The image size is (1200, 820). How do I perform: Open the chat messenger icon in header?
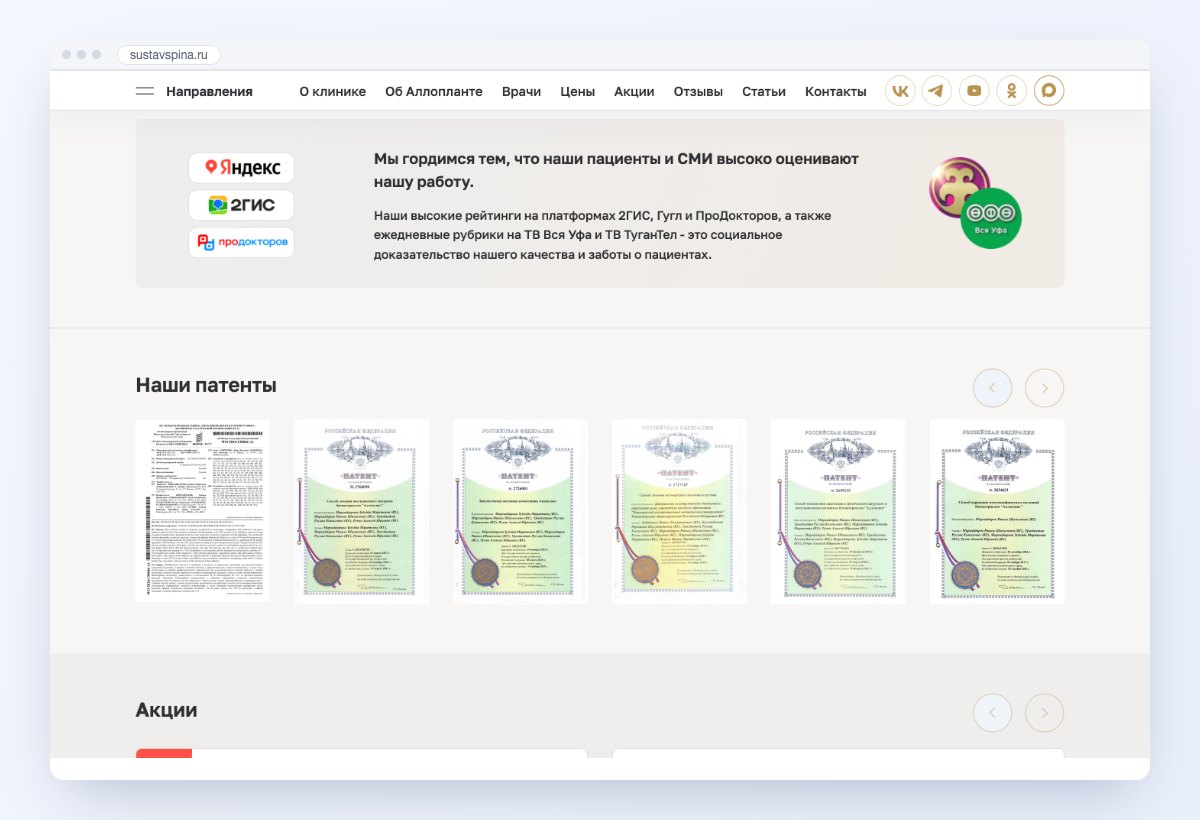coord(1049,91)
